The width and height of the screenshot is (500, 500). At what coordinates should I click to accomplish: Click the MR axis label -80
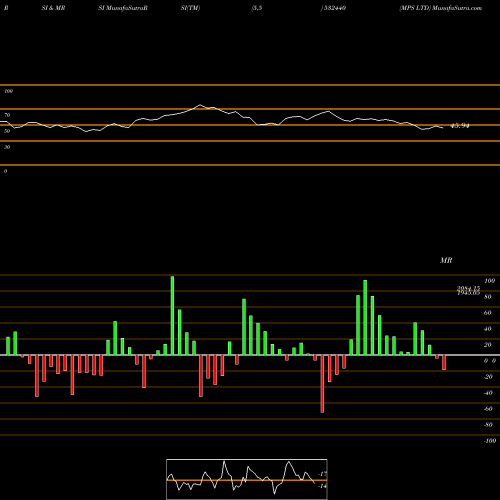[x=488, y=425]
